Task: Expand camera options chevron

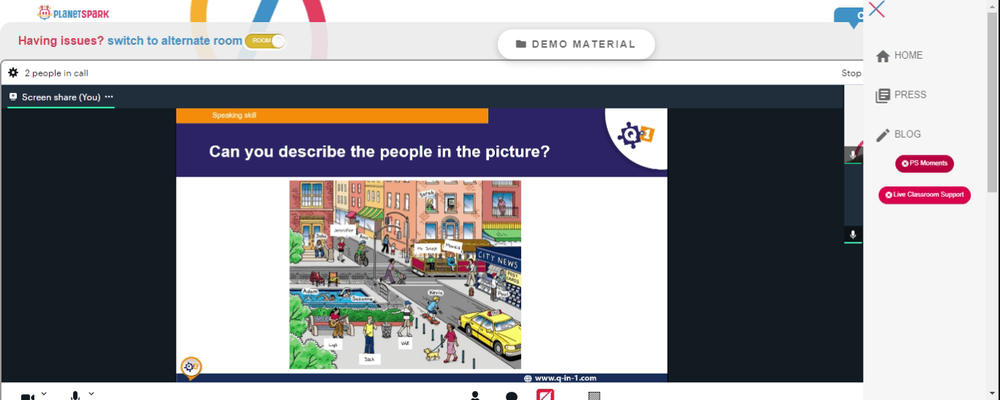Action: 43,394
